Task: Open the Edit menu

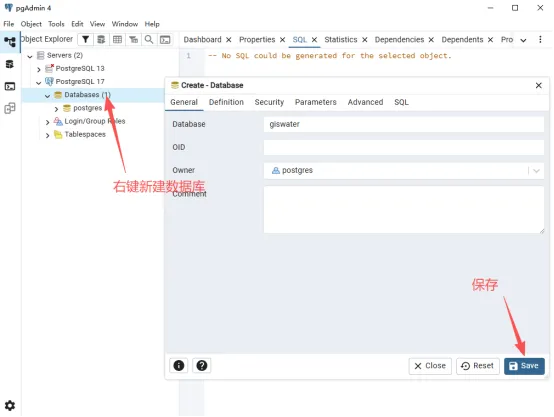Action: [77, 24]
